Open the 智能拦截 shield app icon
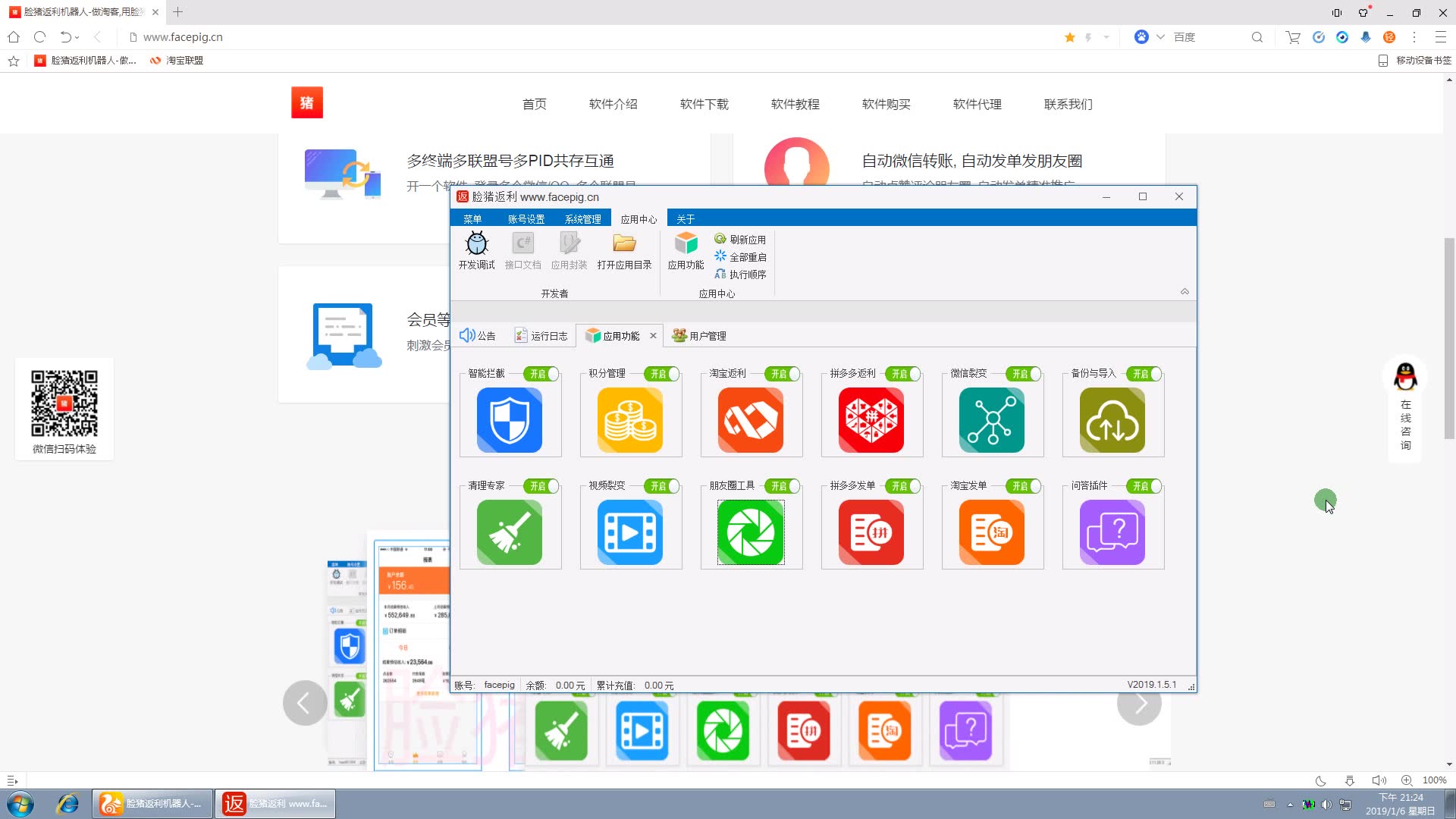Screen dimensions: 1456x819 point(509,420)
